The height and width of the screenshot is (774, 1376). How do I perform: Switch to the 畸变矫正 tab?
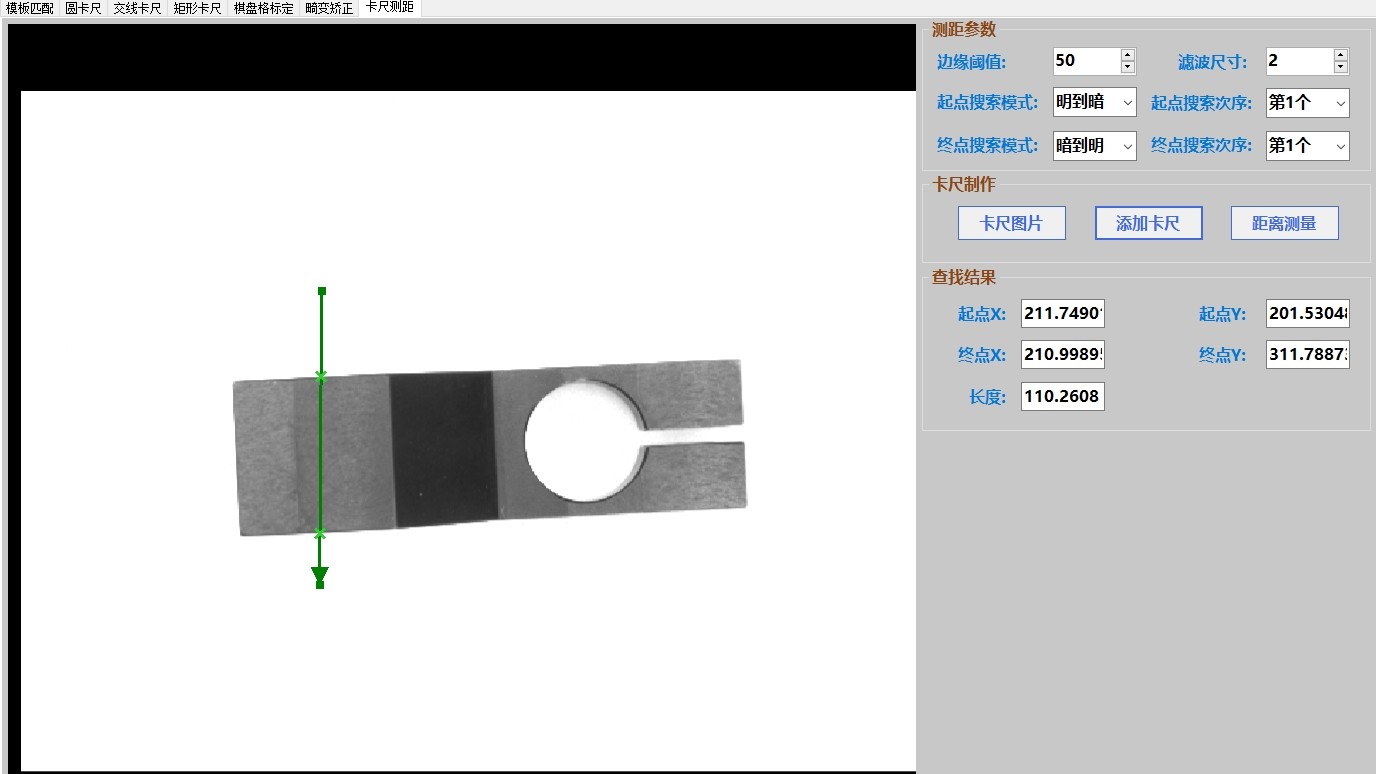pos(330,8)
